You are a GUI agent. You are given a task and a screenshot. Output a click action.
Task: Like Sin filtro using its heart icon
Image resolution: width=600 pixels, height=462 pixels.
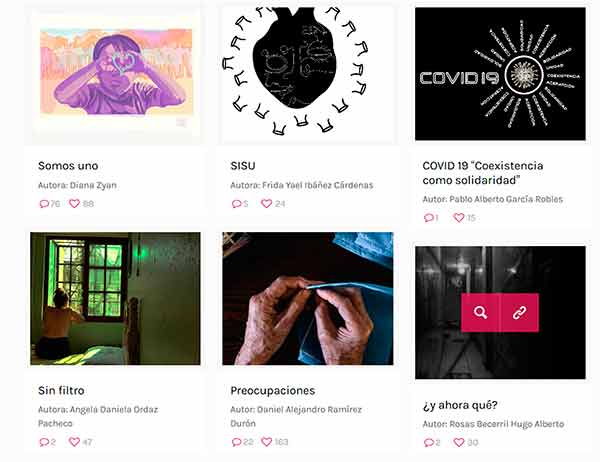tap(74, 442)
